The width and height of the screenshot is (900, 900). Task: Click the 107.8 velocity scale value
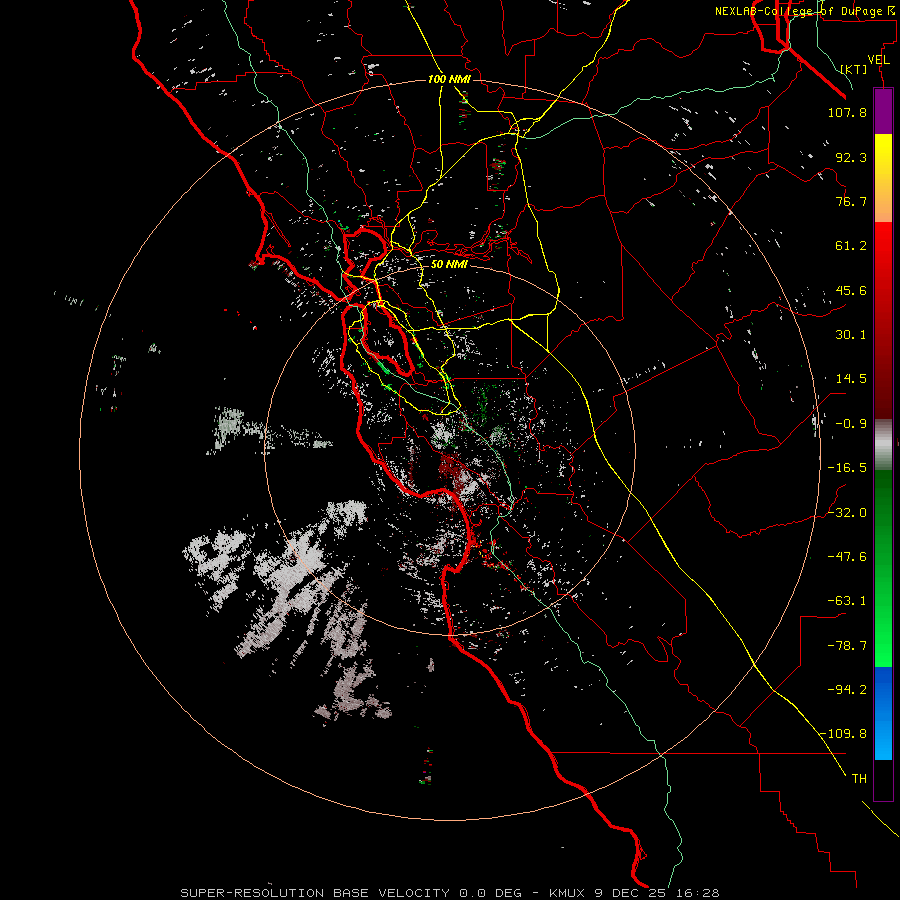[847, 112]
